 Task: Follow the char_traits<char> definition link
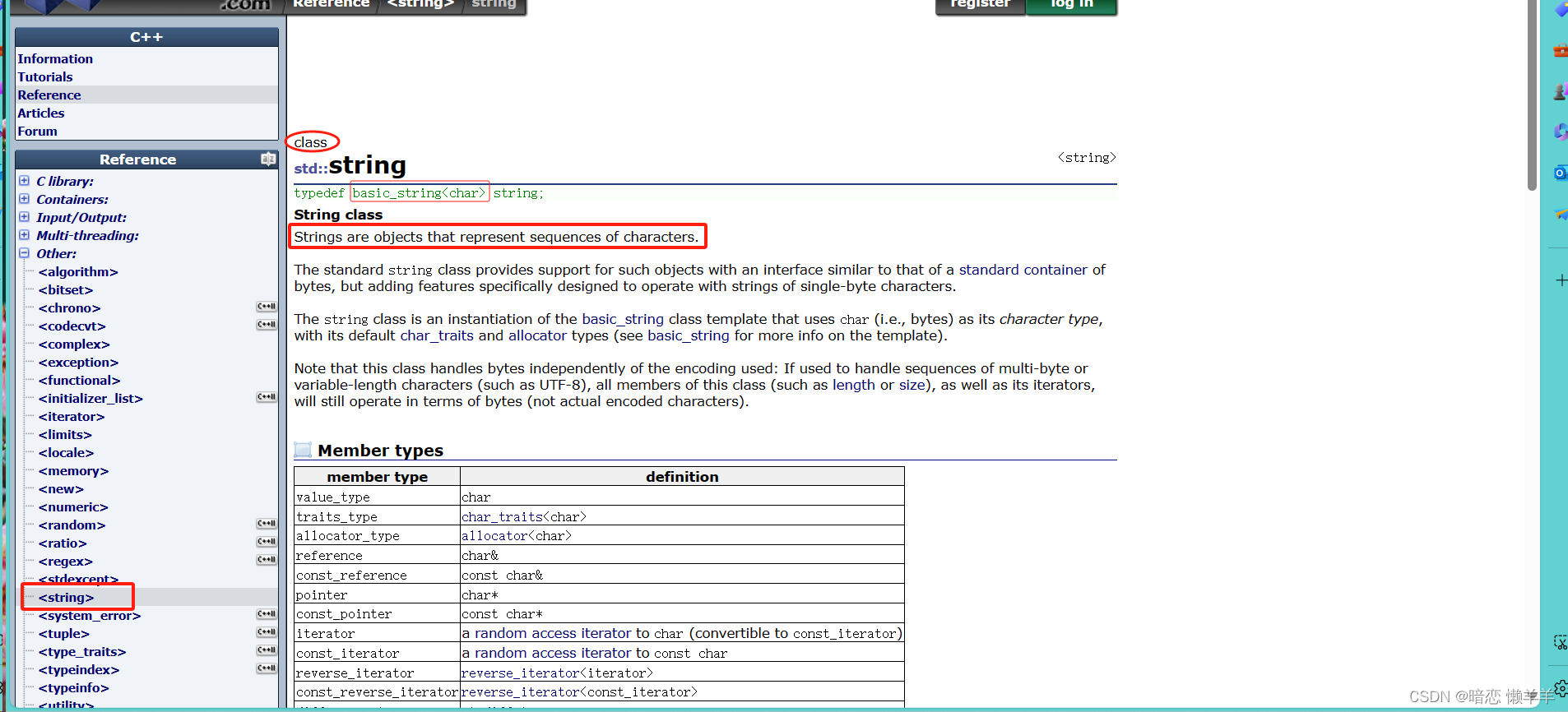pos(524,516)
